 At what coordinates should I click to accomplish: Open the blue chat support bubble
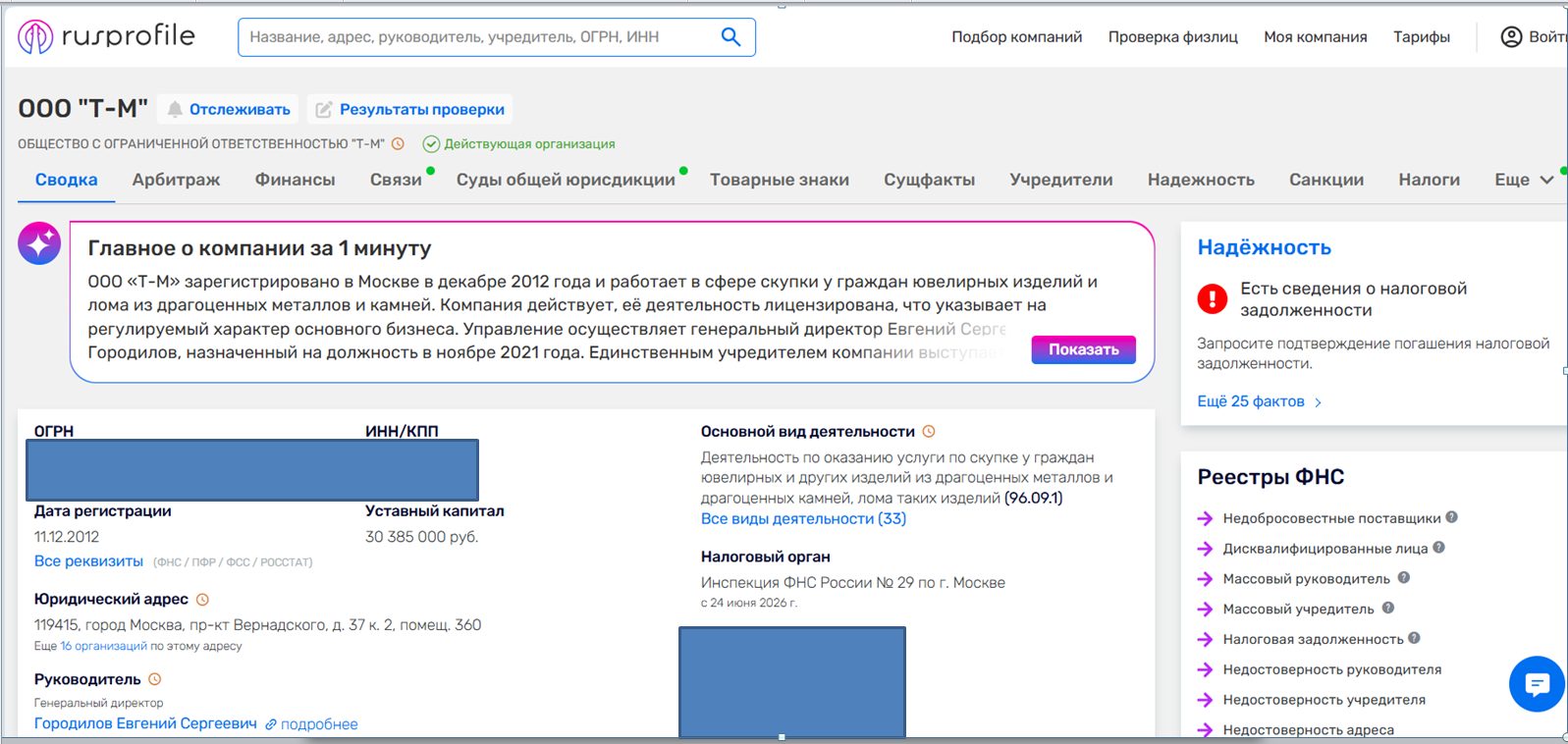[1537, 684]
